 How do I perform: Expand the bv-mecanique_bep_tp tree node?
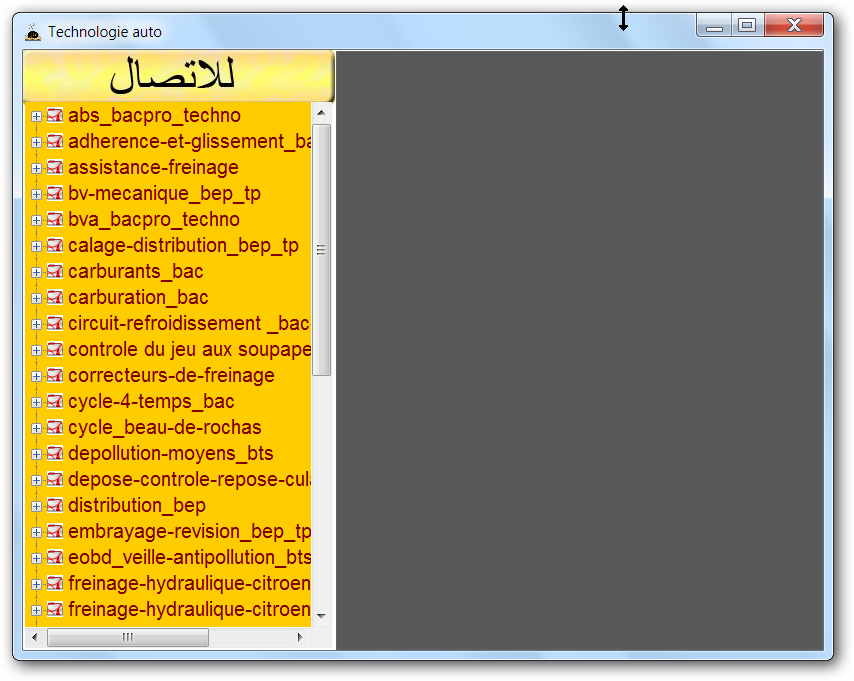click(37, 194)
